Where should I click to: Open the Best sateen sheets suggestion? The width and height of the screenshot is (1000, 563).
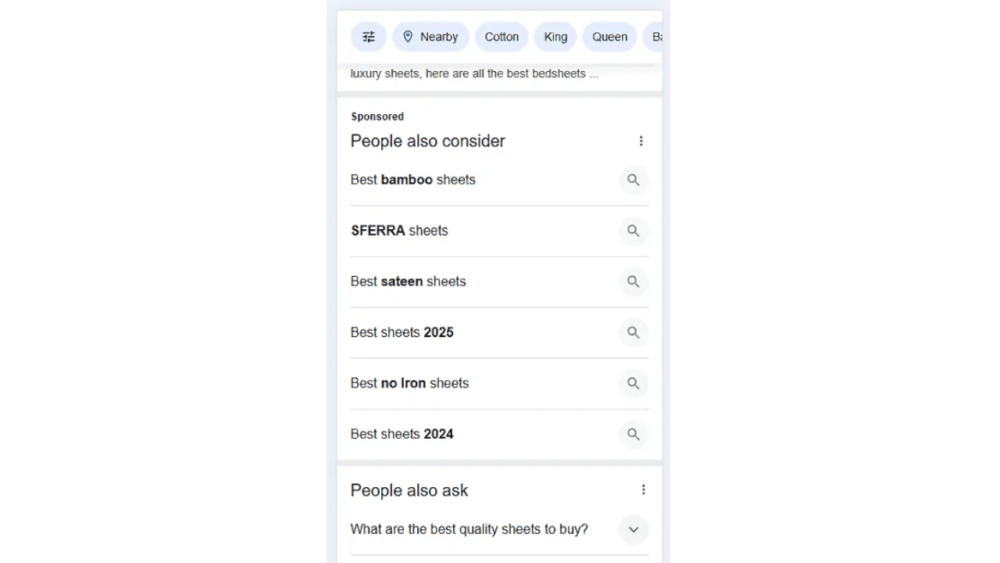408,281
